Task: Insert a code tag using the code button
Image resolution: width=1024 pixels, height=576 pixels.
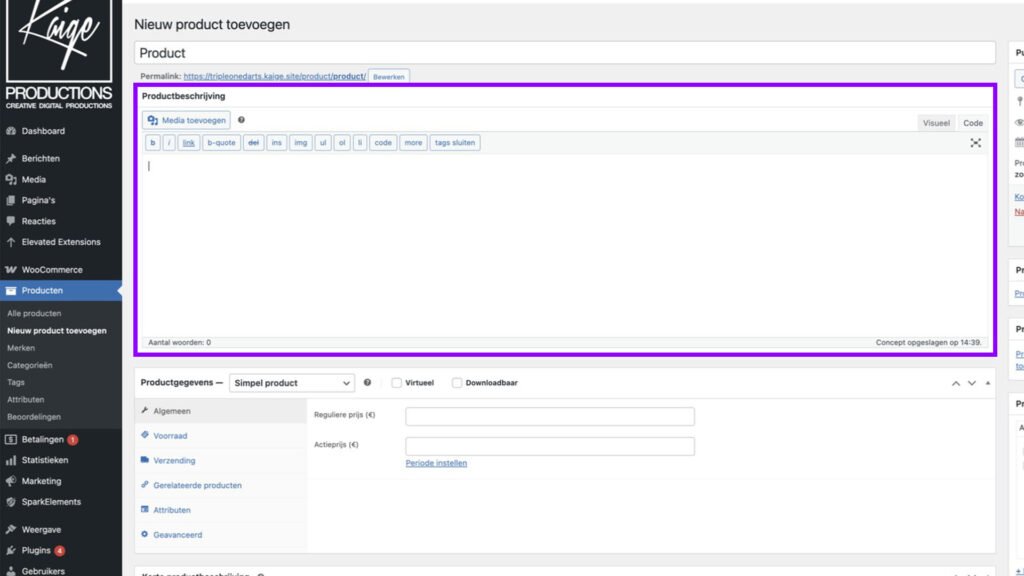Action: (383, 142)
